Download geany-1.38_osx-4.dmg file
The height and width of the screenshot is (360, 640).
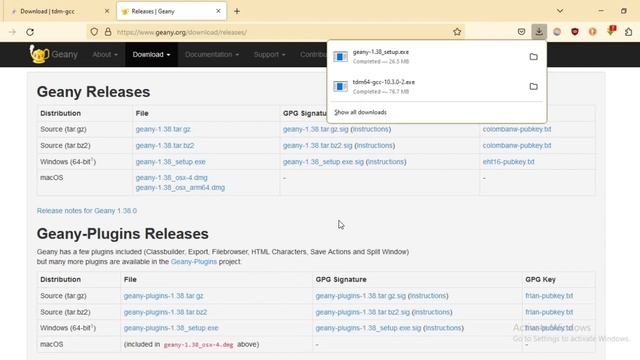[x=171, y=178]
